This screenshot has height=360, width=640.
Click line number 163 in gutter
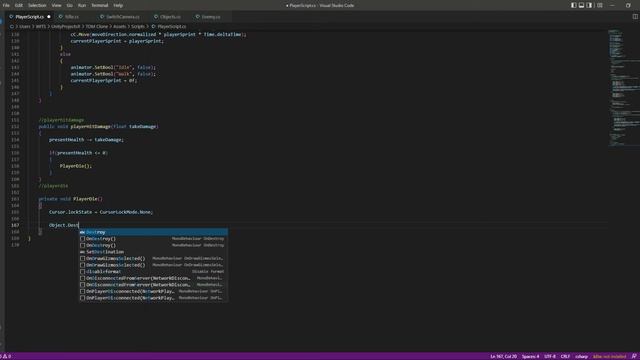(x=15, y=199)
